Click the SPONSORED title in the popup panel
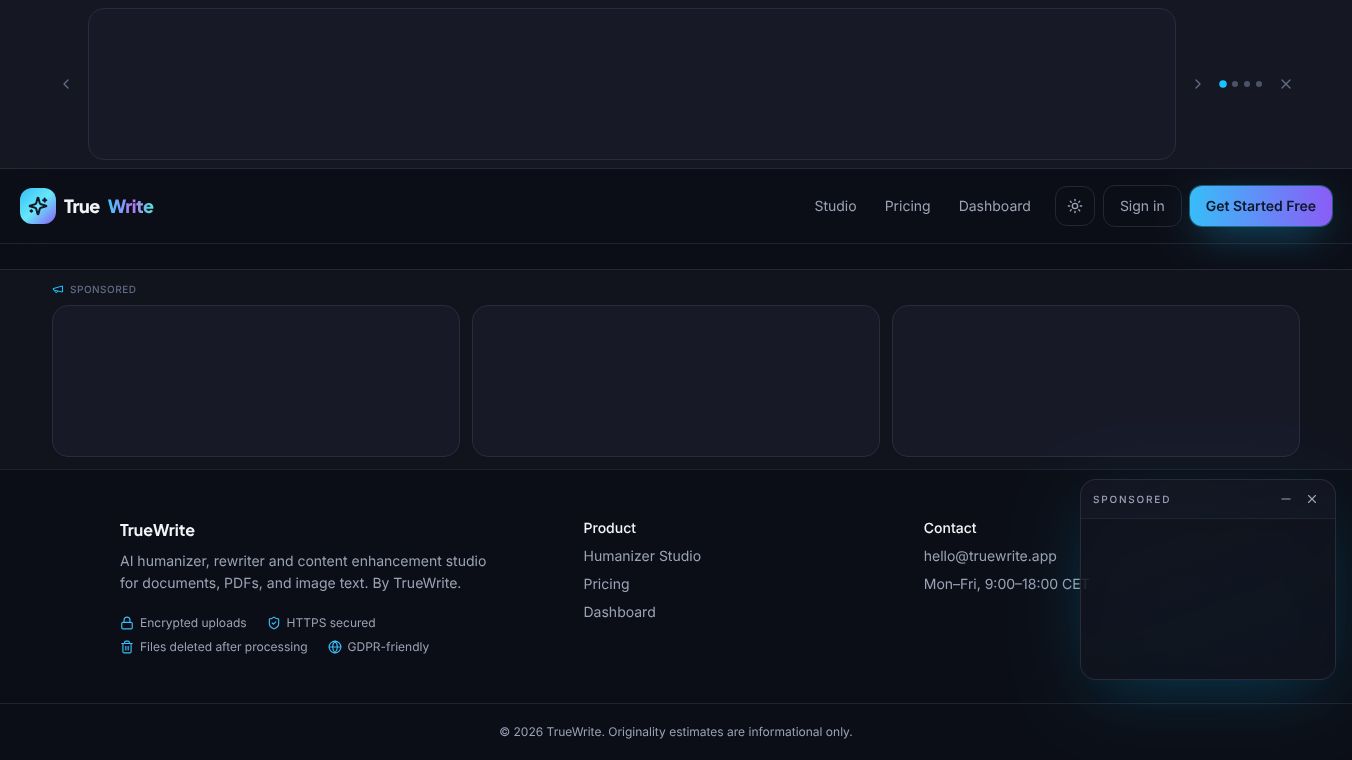Screen dimensions: 1352x760 click(1131, 499)
